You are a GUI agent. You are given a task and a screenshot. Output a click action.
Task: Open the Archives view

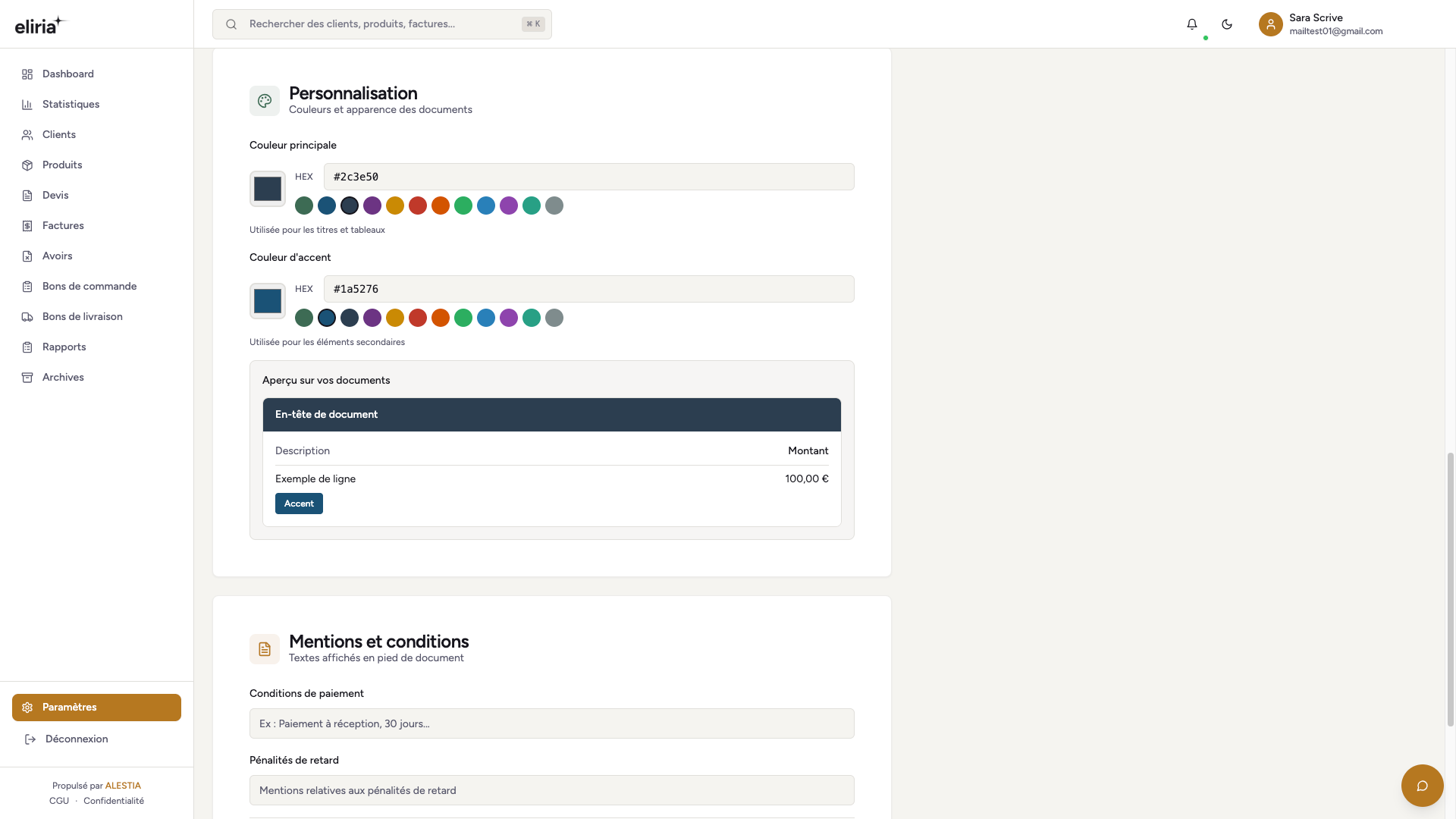pyautogui.click(x=63, y=377)
